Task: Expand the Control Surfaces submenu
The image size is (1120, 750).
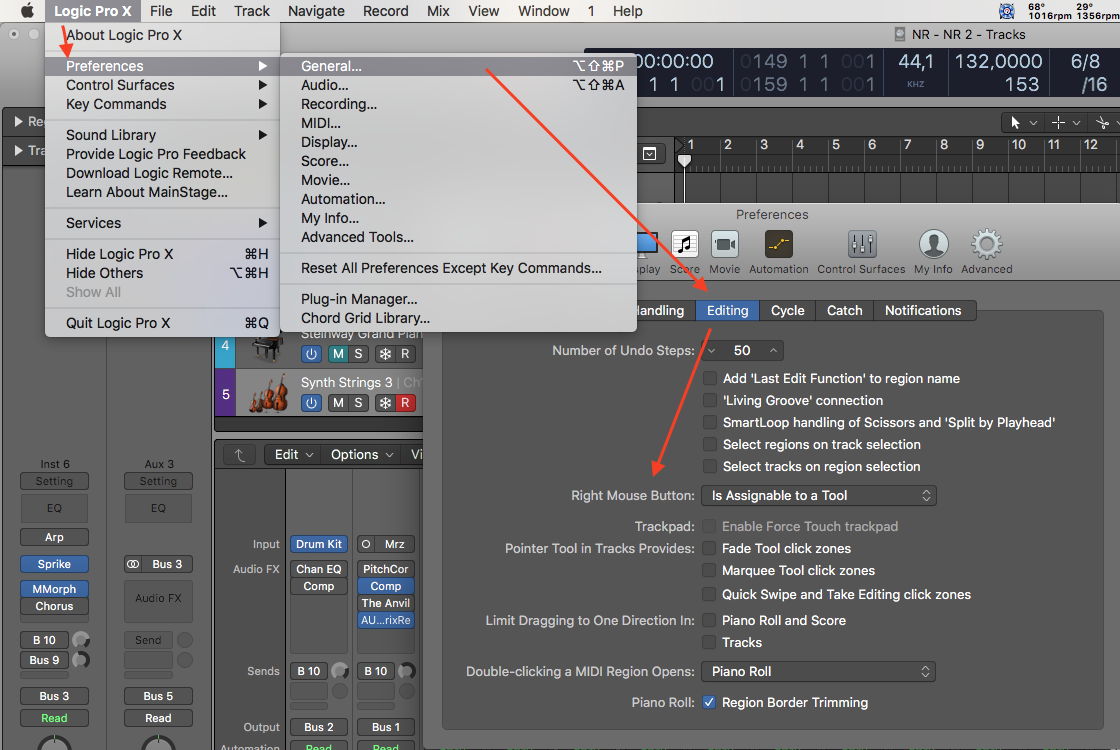Action: click(162, 85)
